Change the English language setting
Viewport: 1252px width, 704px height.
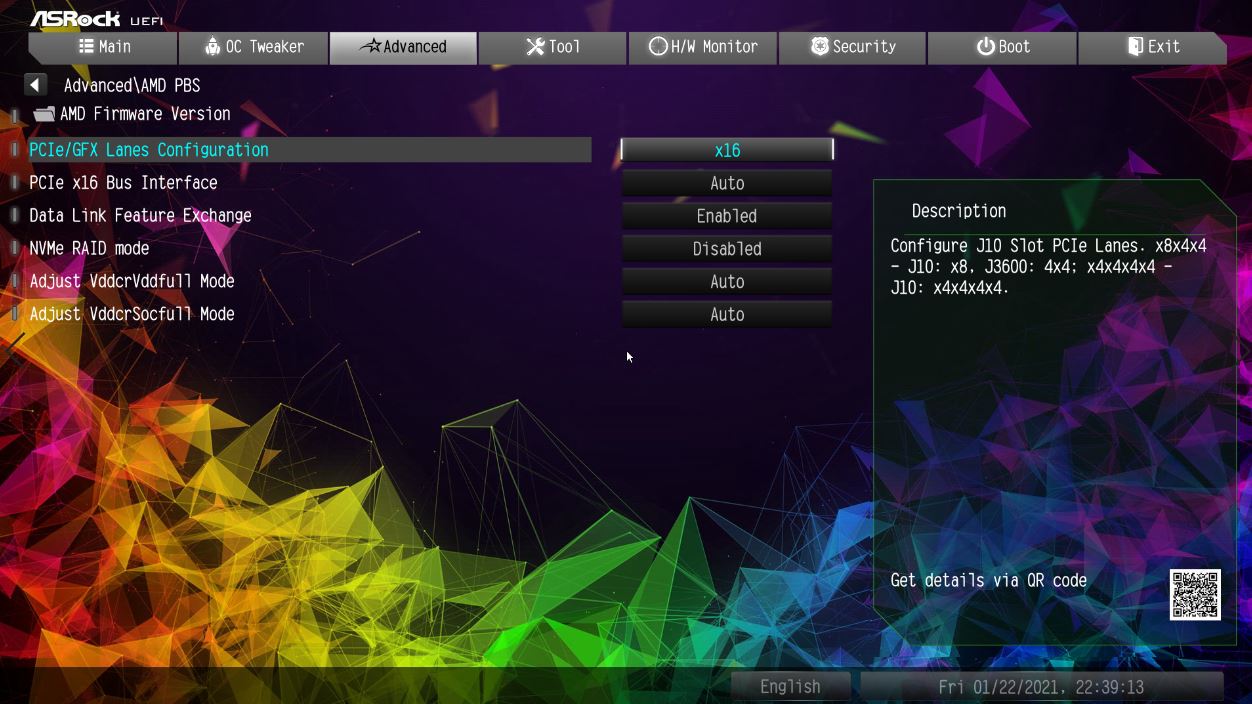tap(790, 687)
